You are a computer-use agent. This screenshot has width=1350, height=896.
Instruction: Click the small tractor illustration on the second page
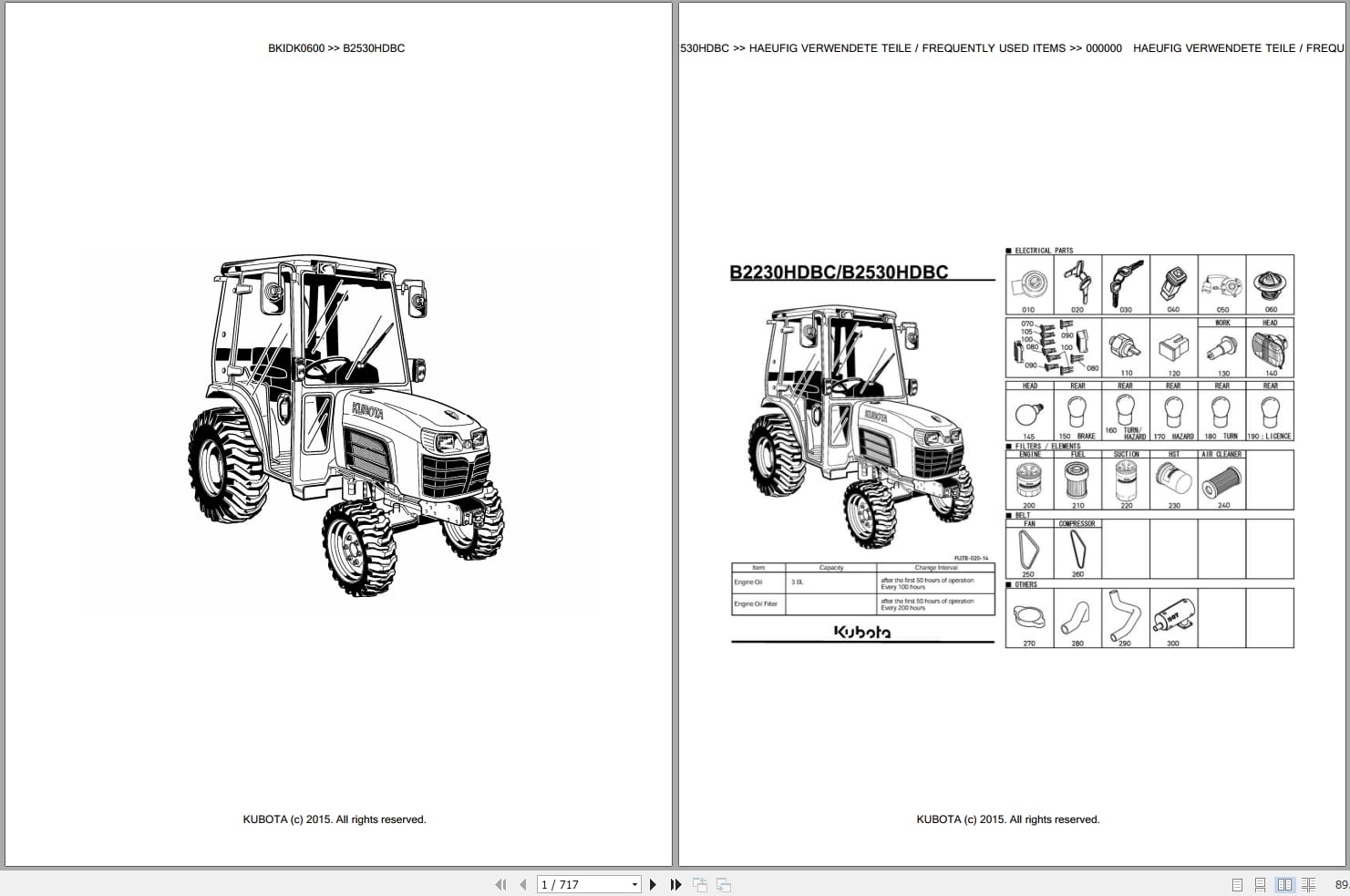click(x=860, y=426)
